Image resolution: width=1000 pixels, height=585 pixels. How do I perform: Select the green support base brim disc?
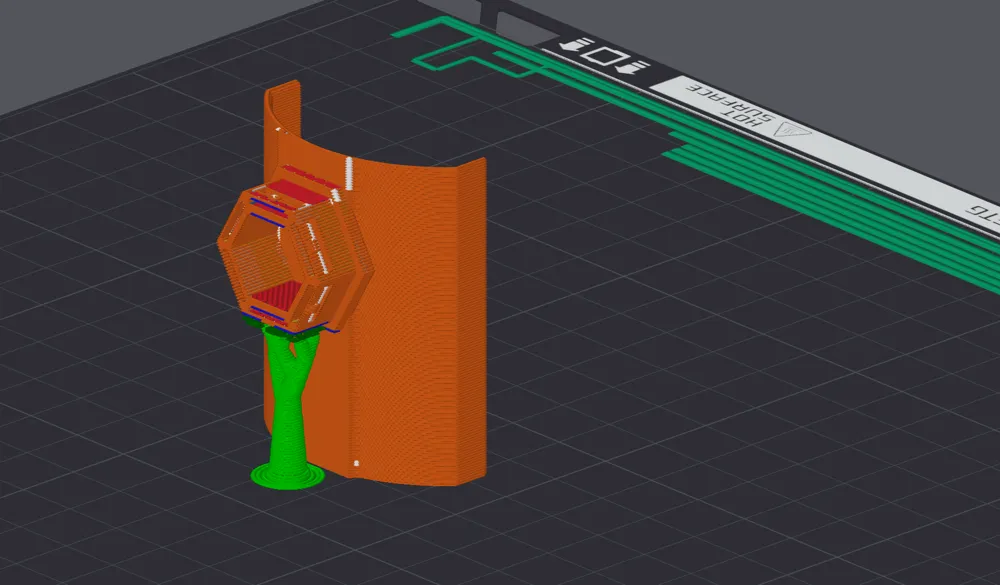pyautogui.click(x=286, y=476)
